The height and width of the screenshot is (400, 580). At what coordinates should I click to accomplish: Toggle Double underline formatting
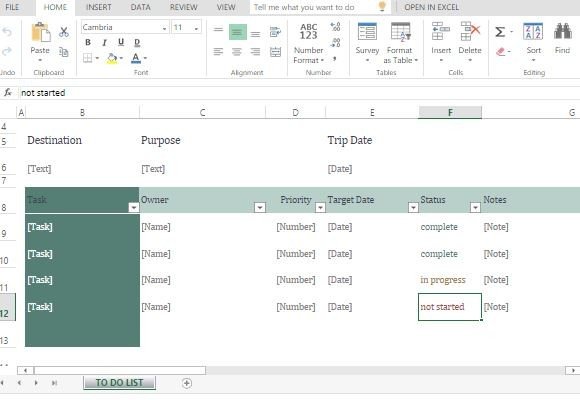(x=137, y=43)
